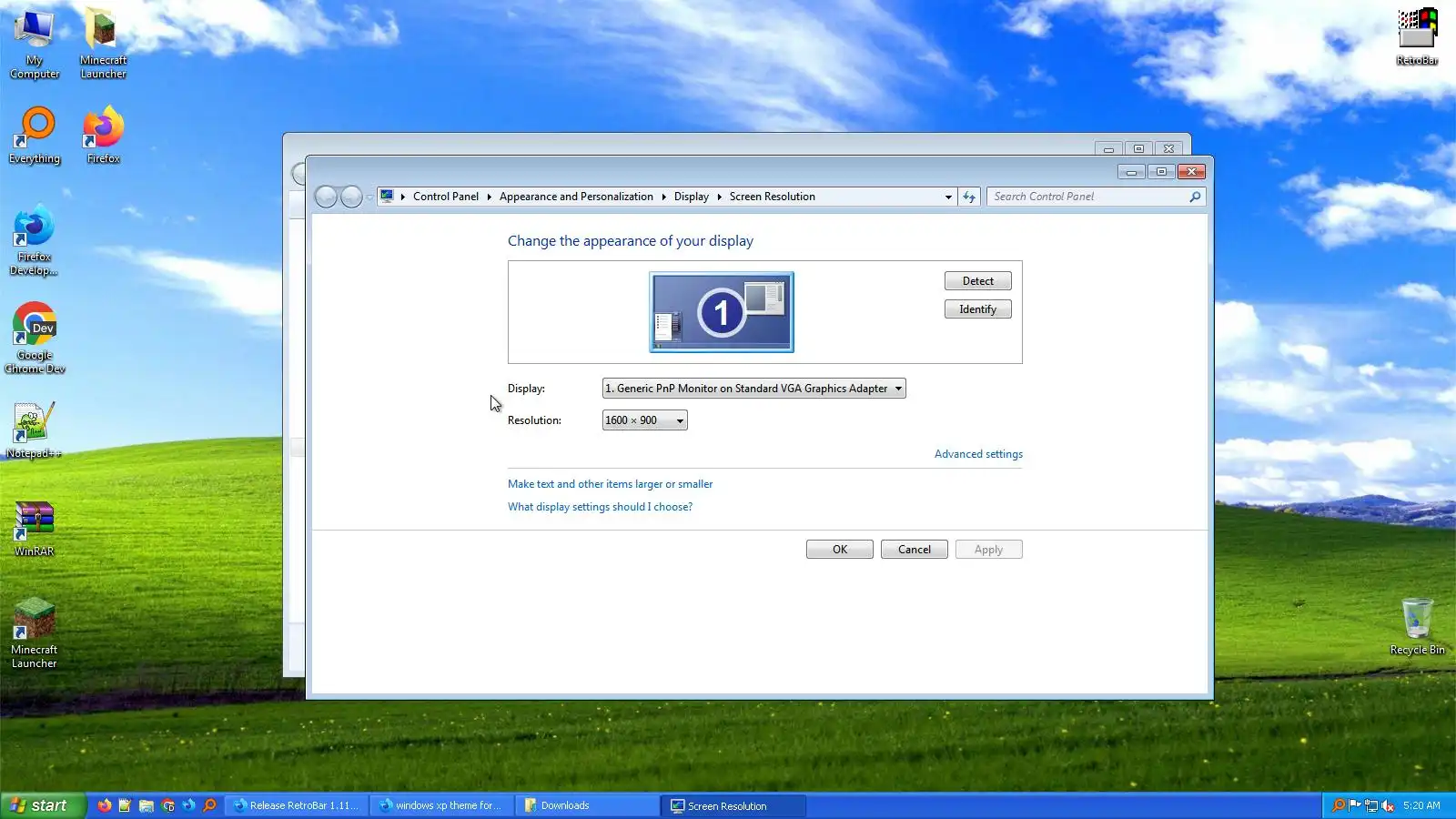Go to Control Panel breadcrumb
This screenshot has height=819, width=1456.
[x=446, y=197]
